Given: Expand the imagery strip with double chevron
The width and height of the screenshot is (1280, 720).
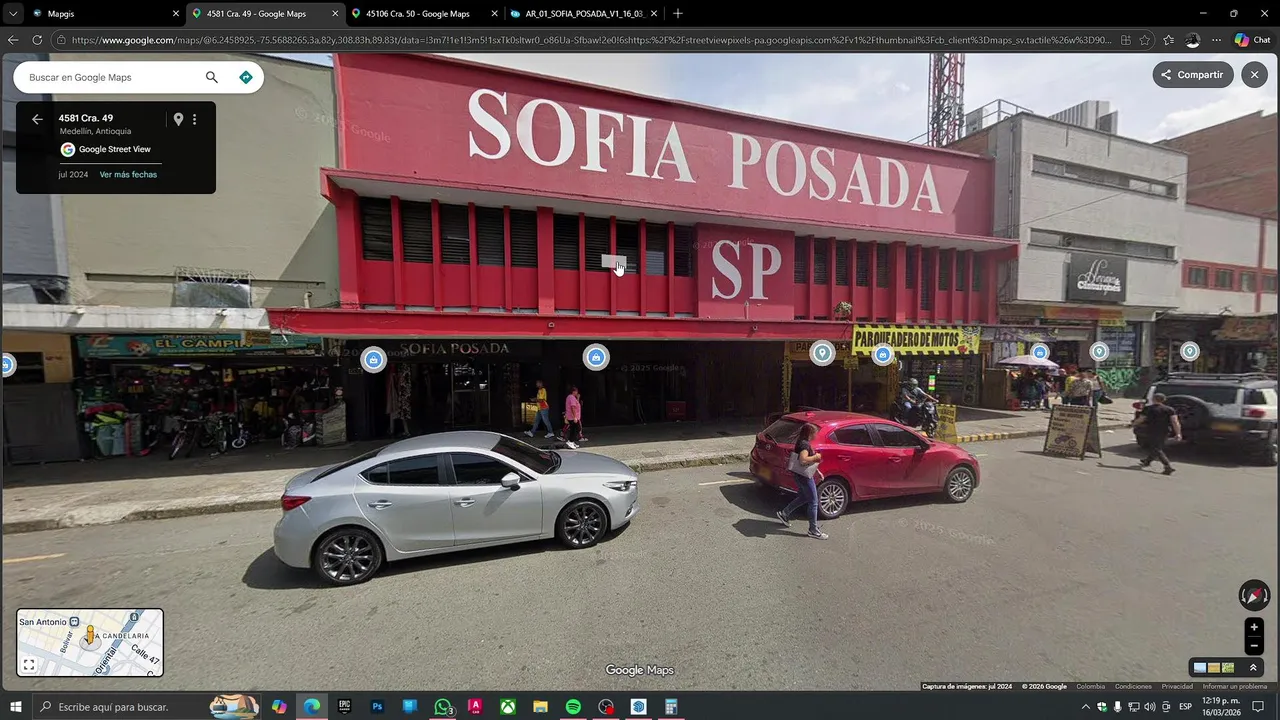Looking at the screenshot, I should tap(1253, 668).
